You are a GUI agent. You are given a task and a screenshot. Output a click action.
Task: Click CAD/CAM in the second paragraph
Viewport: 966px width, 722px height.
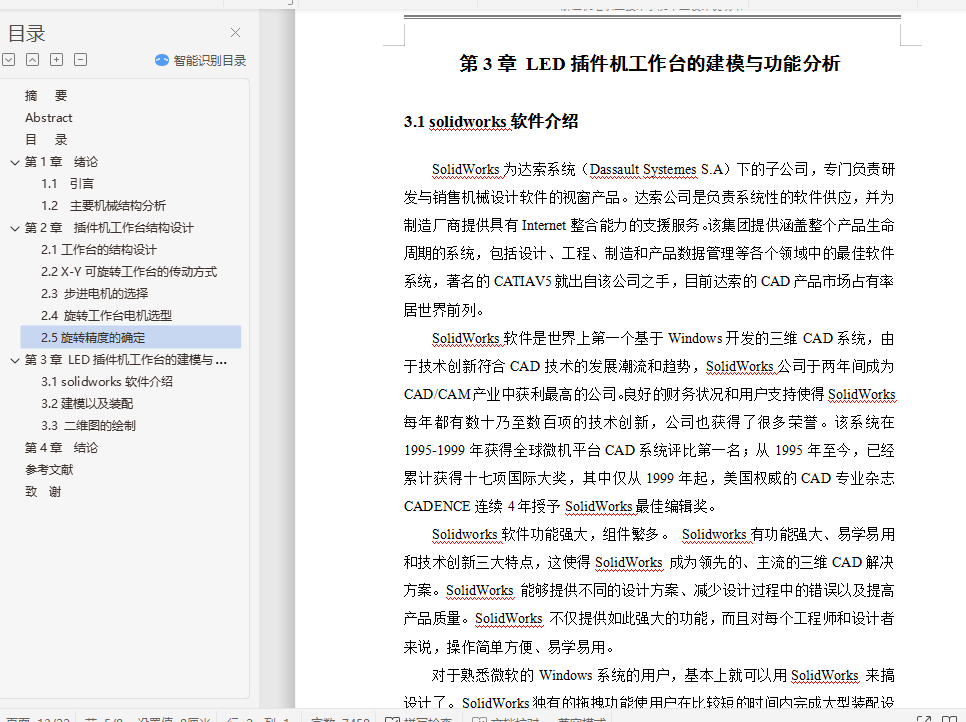click(437, 394)
